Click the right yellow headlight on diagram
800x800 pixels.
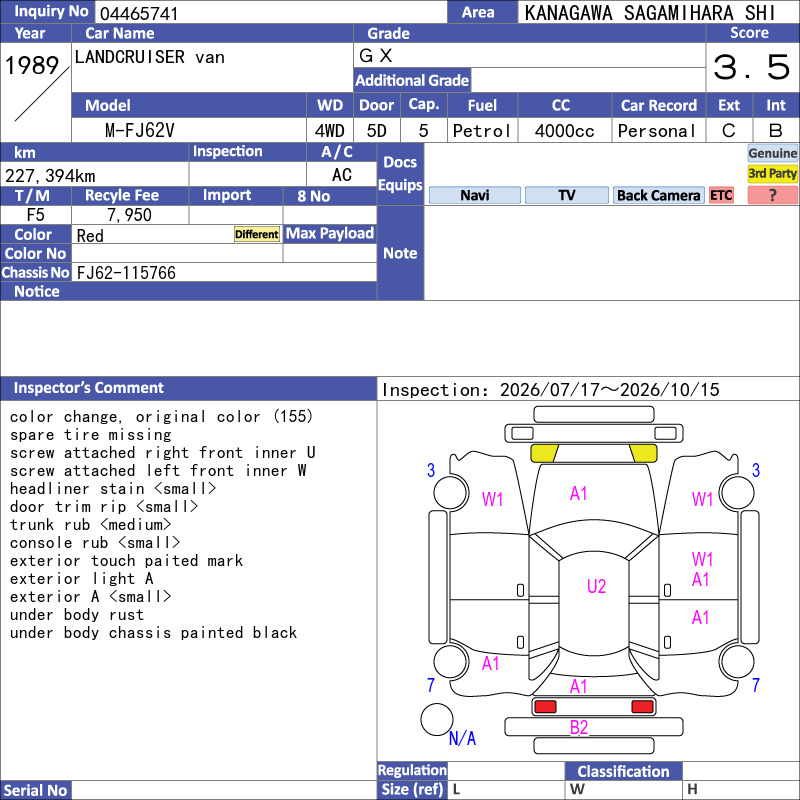click(x=643, y=453)
